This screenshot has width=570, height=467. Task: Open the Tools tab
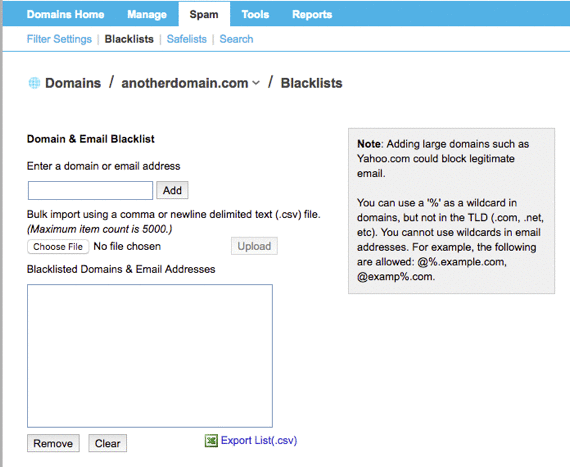(x=255, y=15)
